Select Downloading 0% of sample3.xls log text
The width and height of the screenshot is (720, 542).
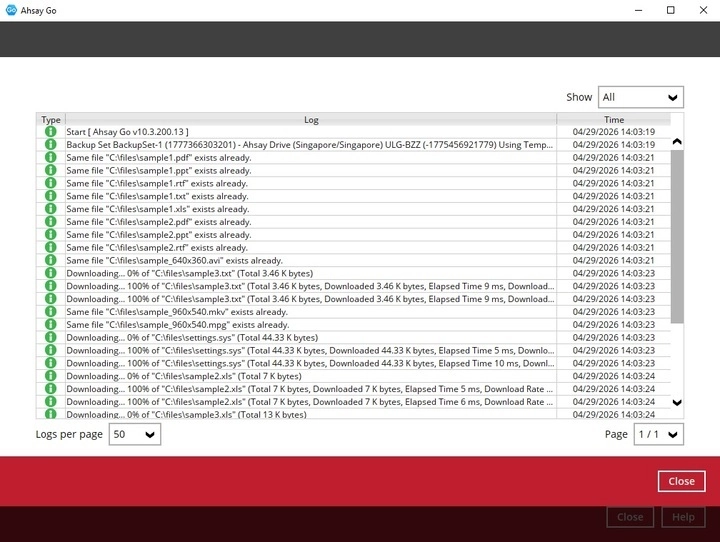coord(186,414)
